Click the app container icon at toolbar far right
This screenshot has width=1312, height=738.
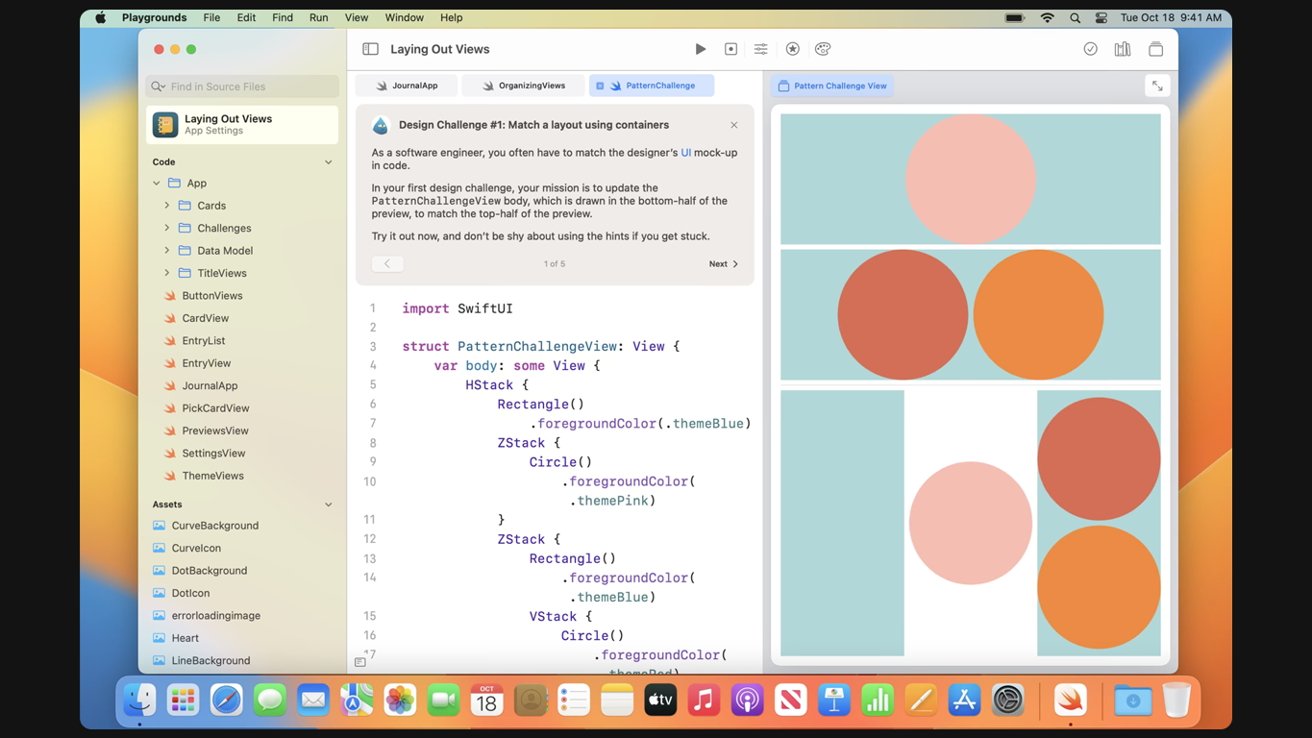point(1156,48)
